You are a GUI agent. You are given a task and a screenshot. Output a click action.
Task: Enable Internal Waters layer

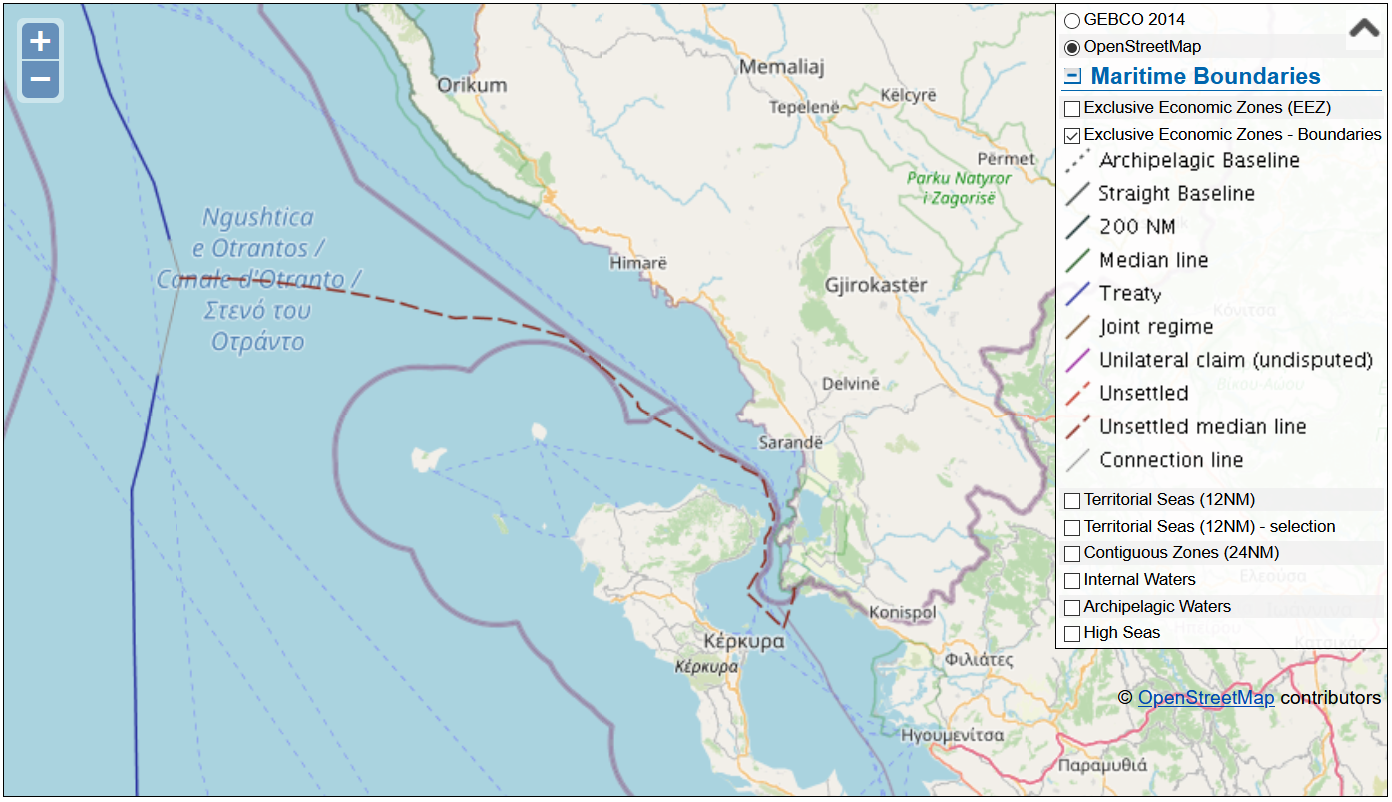tap(1072, 580)
